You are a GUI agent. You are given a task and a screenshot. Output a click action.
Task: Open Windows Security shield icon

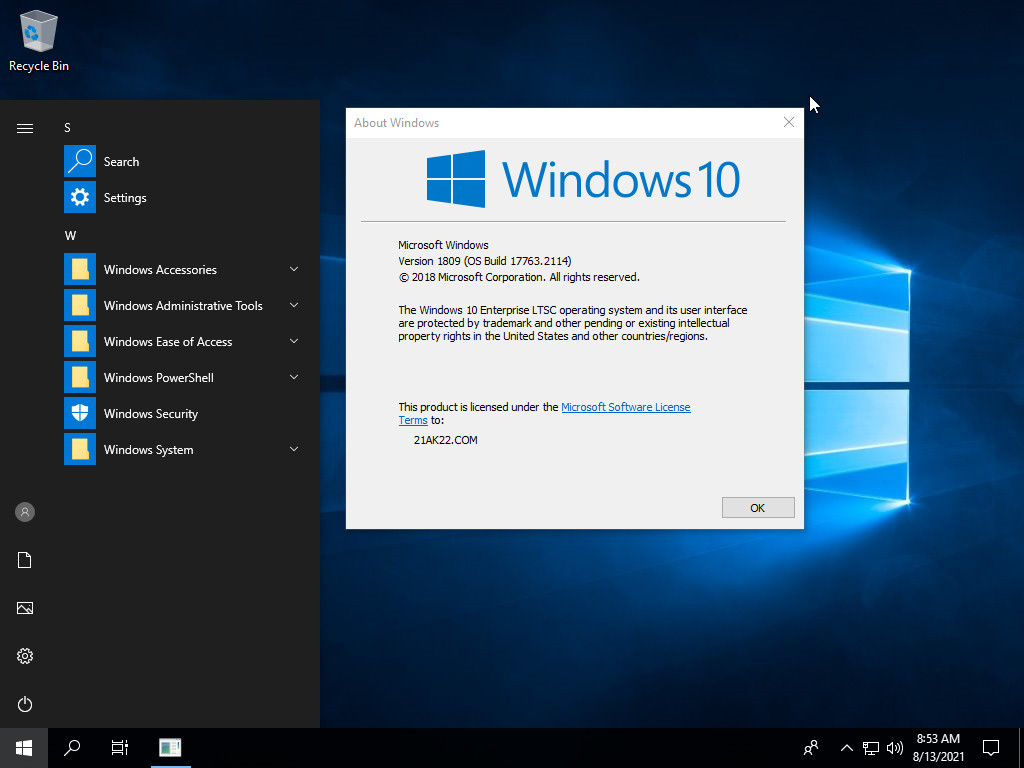tap(80, 413)
